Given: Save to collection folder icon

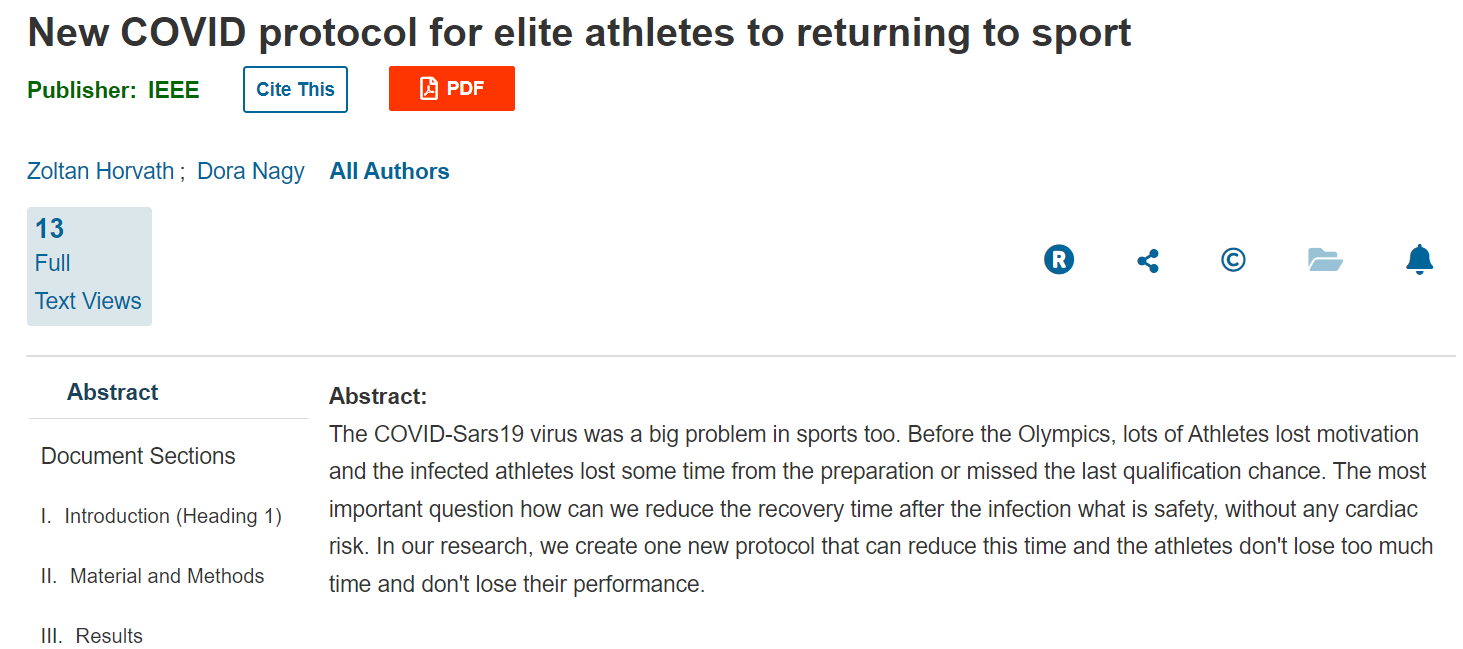Looking at the screenshot, I should (1325, 260).
